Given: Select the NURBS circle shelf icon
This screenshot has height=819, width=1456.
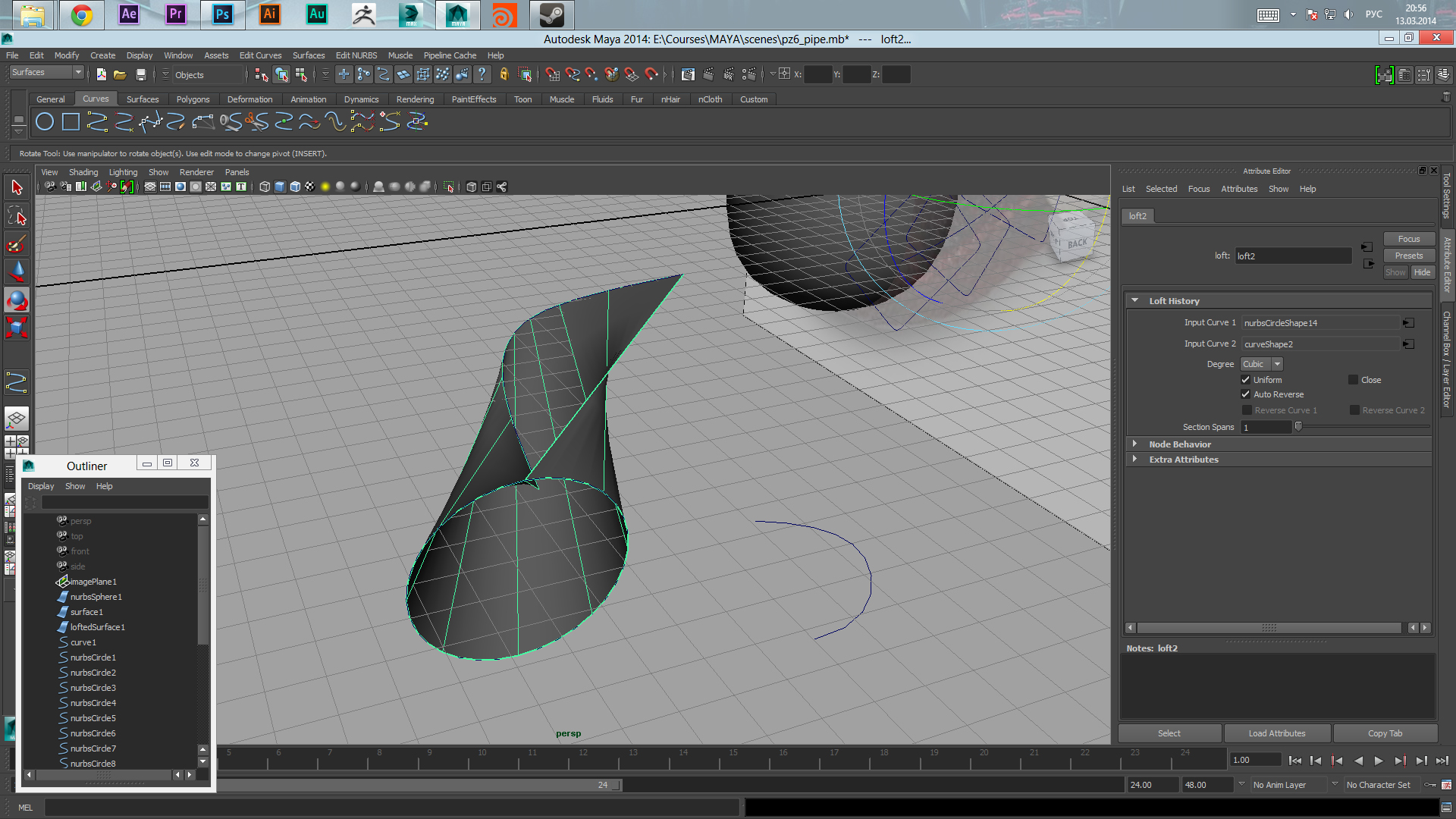Looking at the screenshot, I should pos(45,121).
